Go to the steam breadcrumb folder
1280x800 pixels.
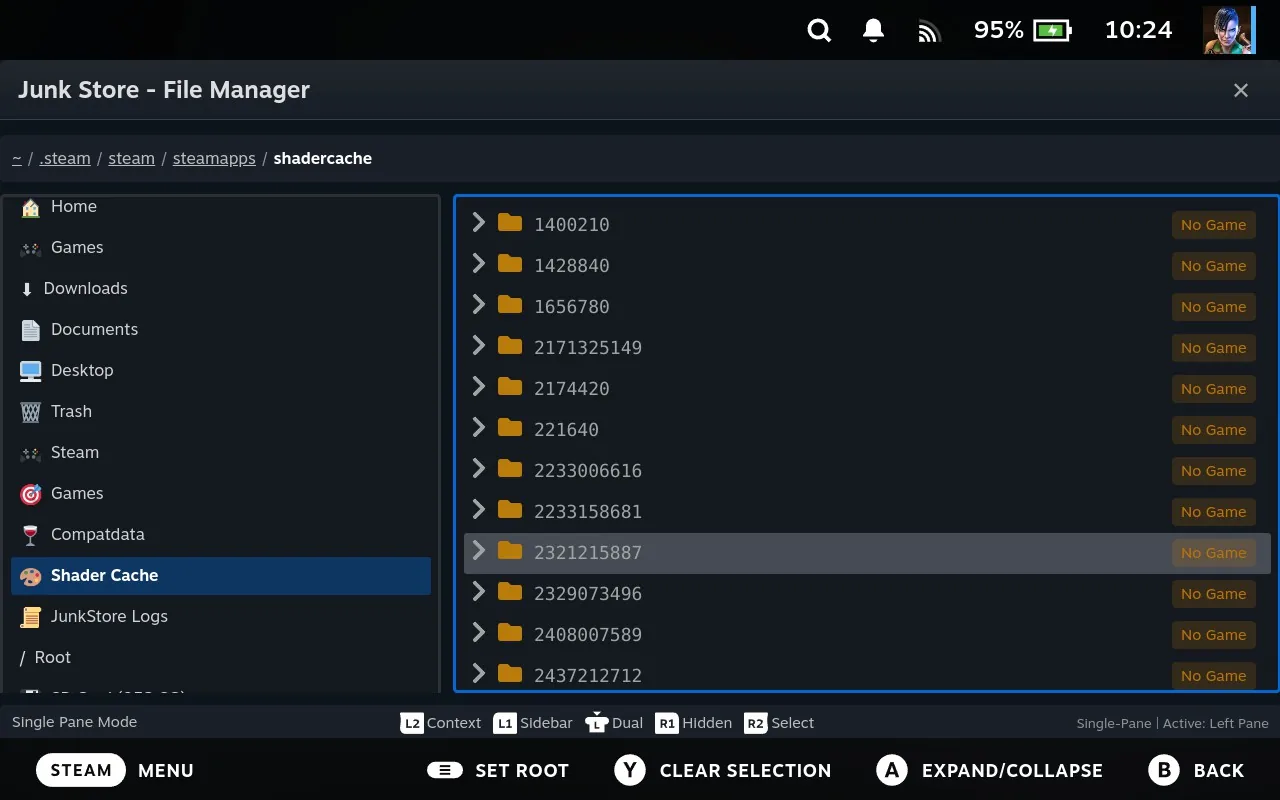coord(131,158)
